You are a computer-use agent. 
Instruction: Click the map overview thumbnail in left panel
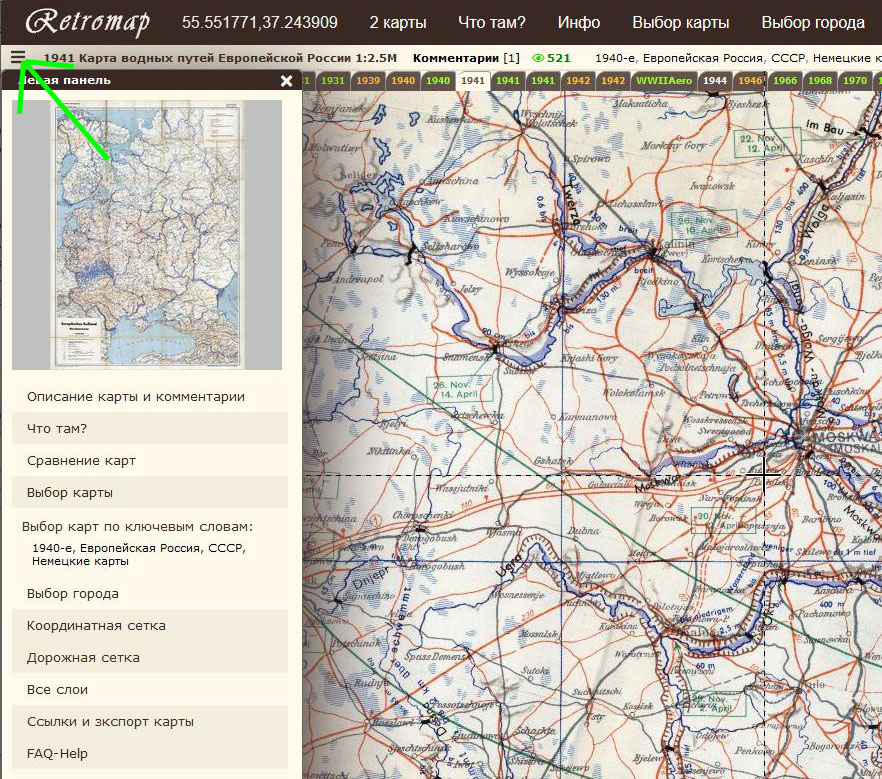[x=147, y=235]
